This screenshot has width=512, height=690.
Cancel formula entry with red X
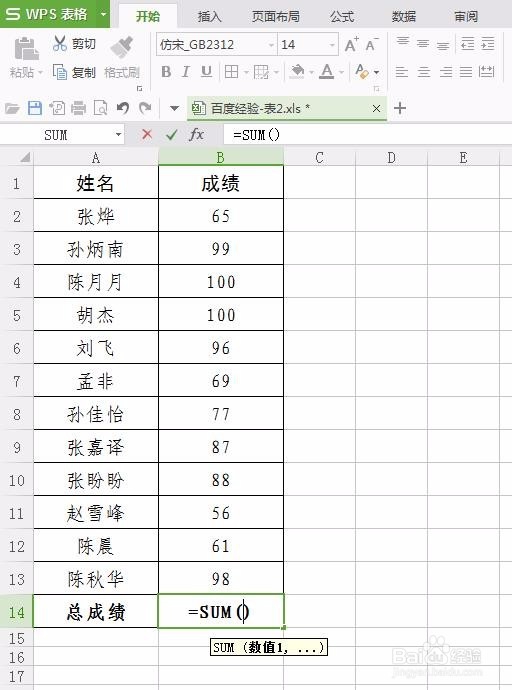point(147,134)
